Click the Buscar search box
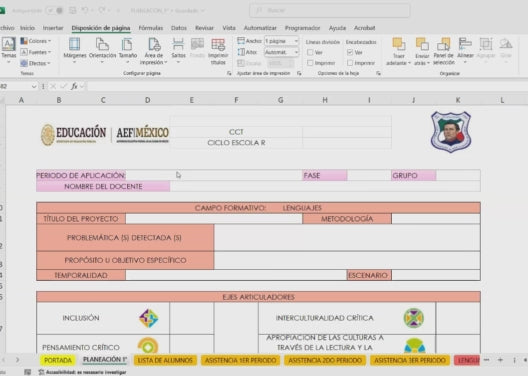The image size is (528, 376). [x=330, y=10]
